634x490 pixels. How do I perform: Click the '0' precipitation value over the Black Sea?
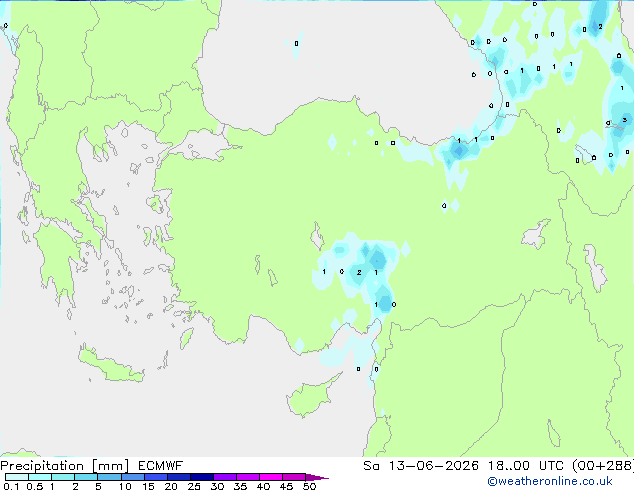point(296,43)
